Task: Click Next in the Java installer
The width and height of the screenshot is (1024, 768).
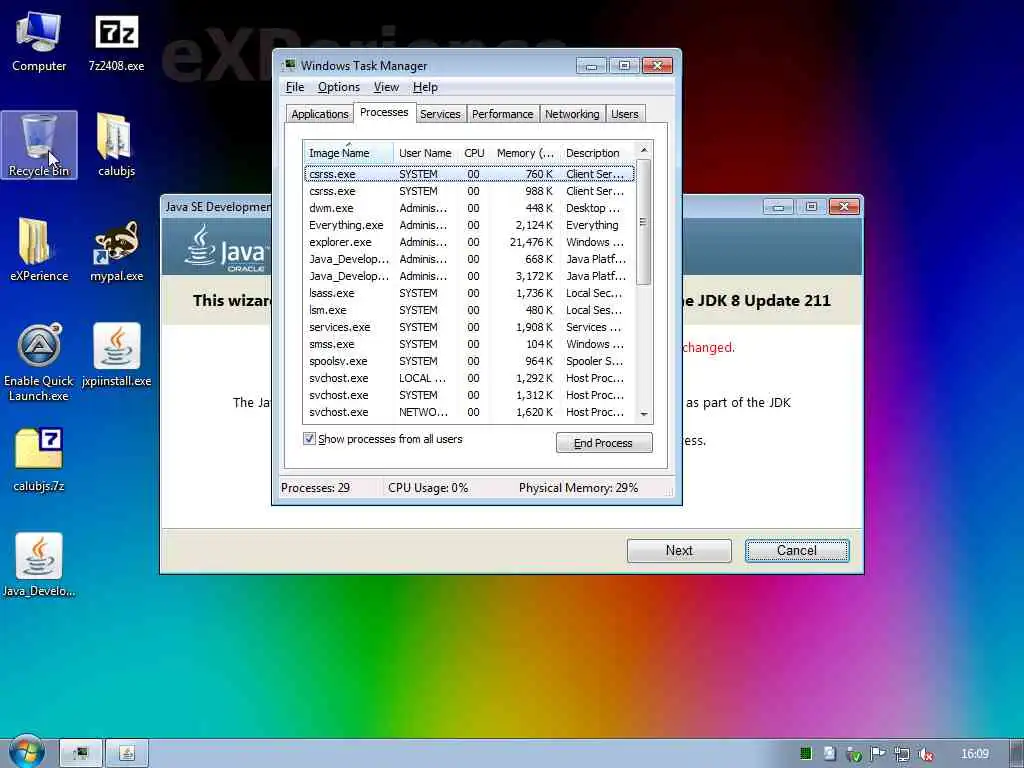Action: (x=679, y=551)
